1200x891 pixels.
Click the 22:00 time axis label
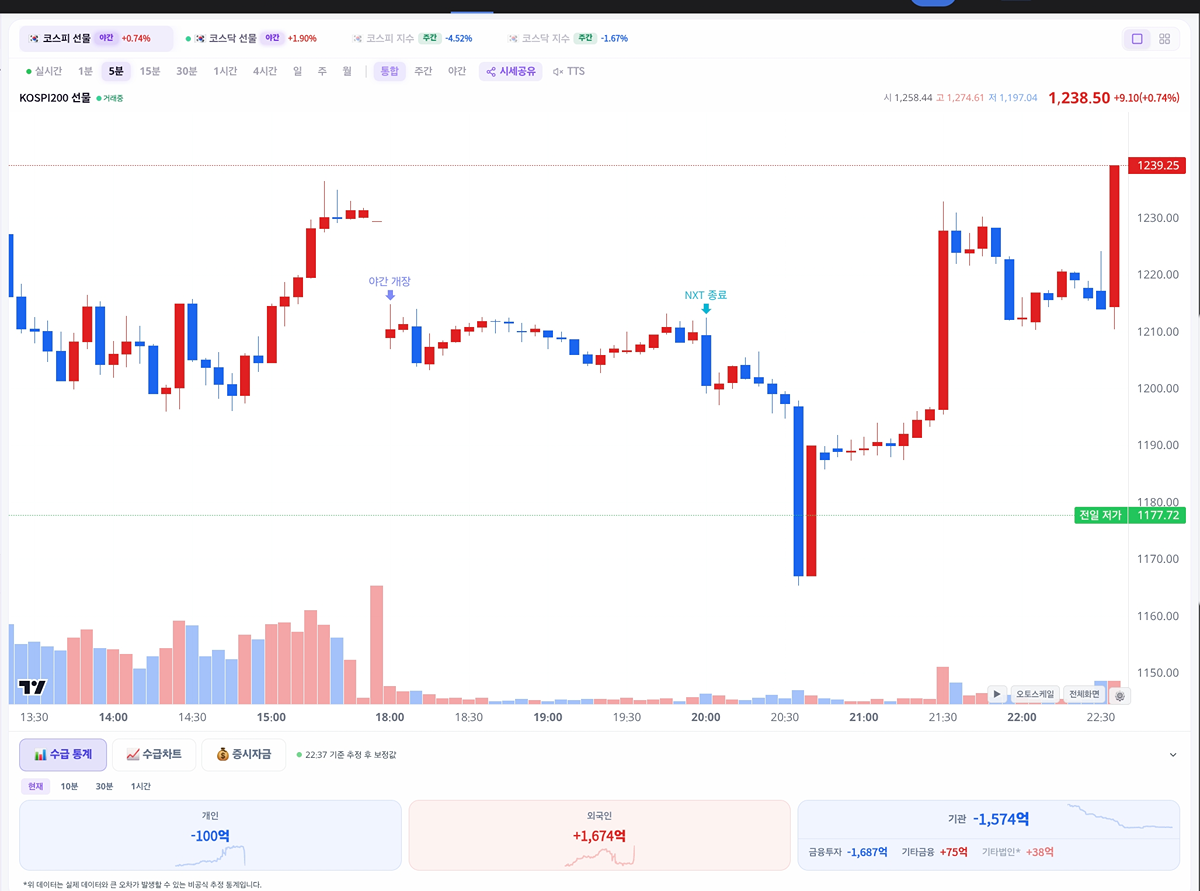(1022, 717)
